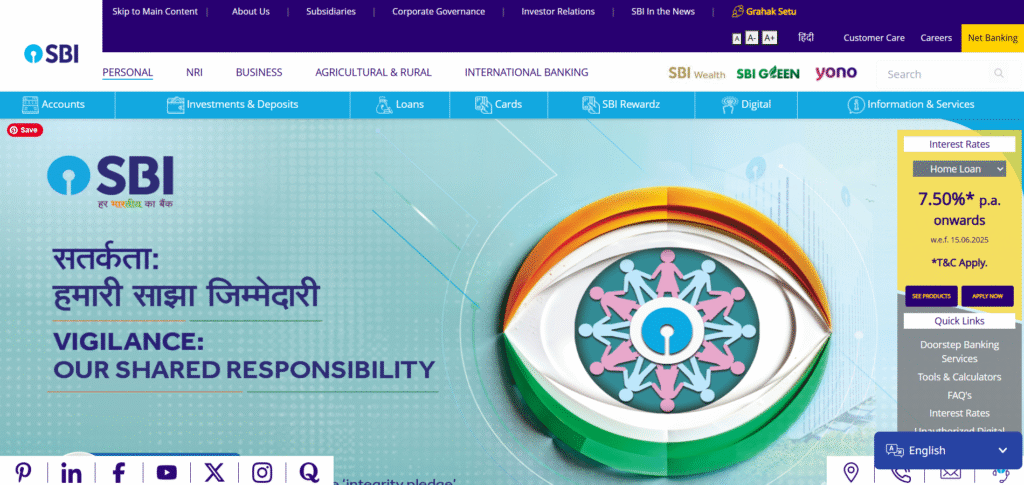Click into the Search input field
The height and width of the screenshot is (485, 1024).
(936, 74)
